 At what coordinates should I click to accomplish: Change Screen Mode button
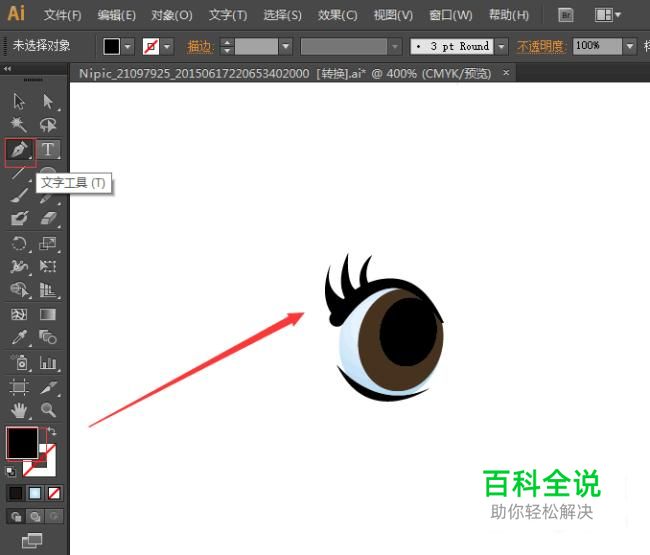(x=32, y=540)
